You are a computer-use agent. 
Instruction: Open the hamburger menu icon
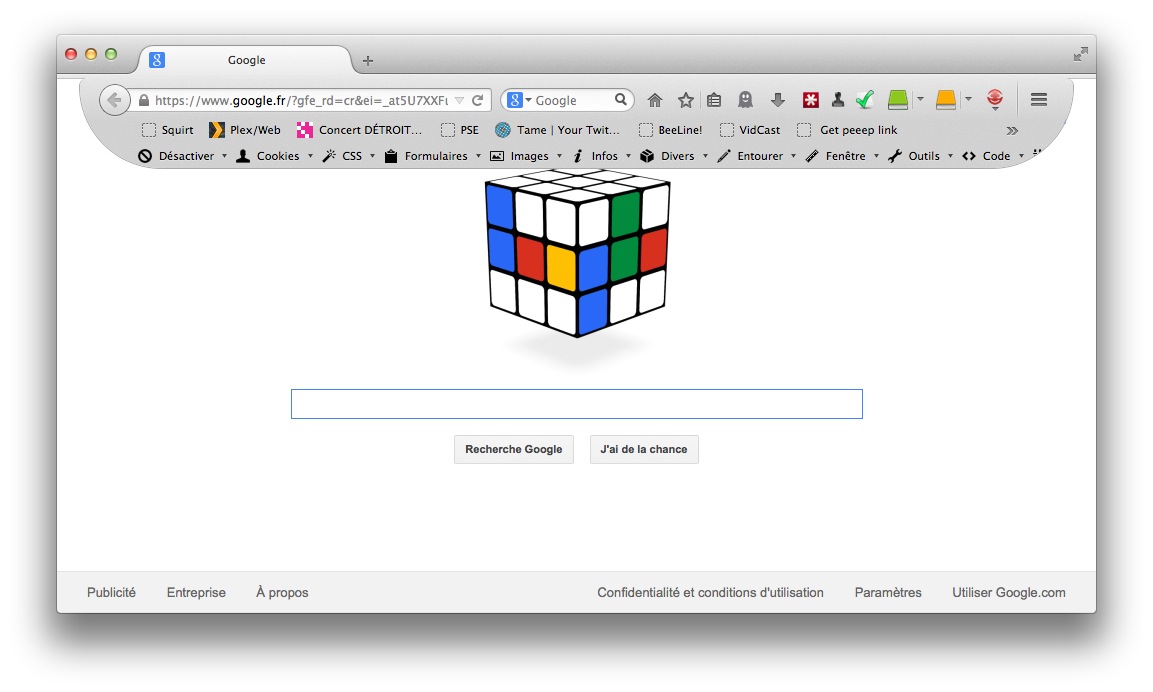point(1038,99)
